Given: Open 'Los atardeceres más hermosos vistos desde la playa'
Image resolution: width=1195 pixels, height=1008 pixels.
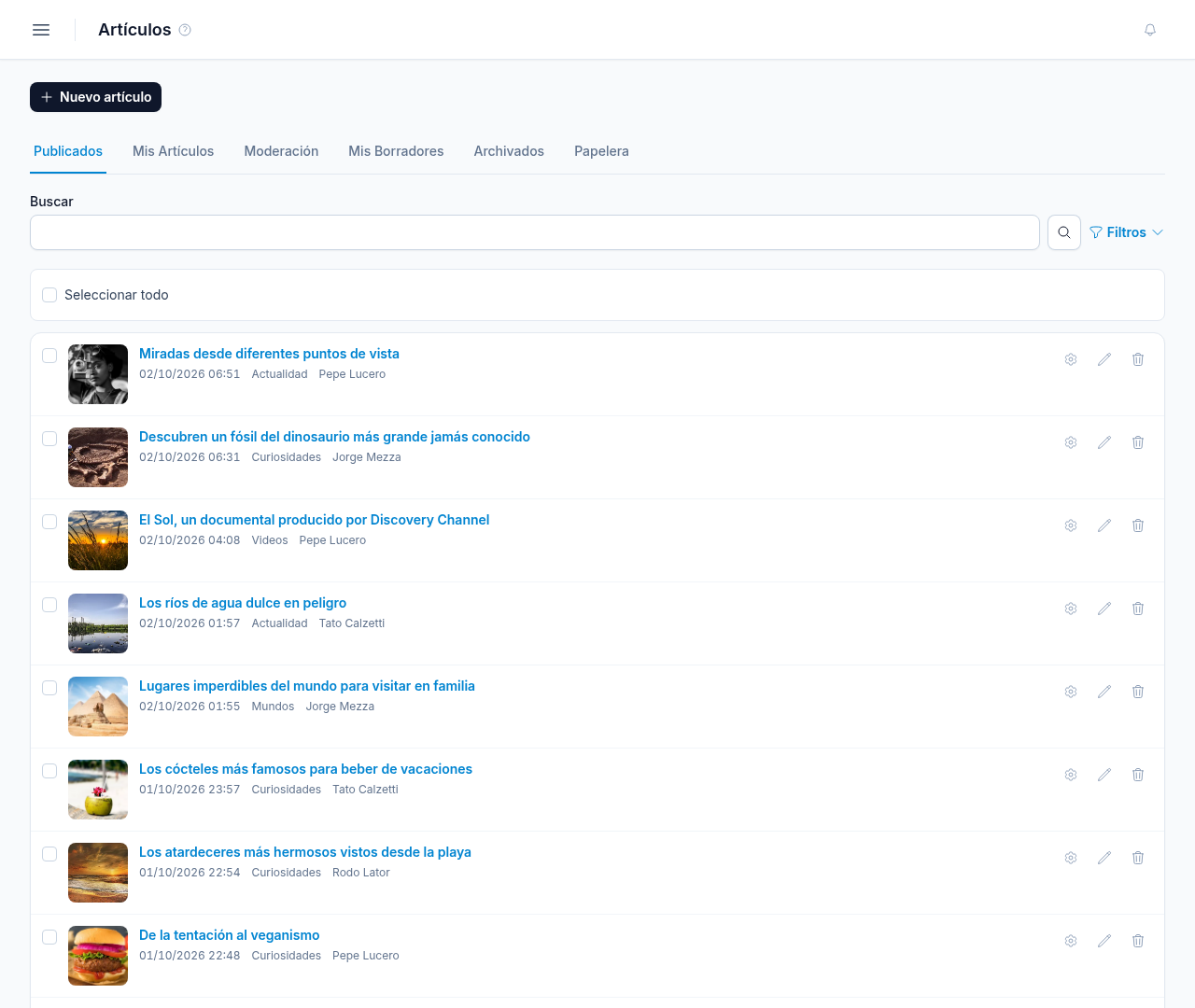Looking at the screenshot, I should (305, 852).
